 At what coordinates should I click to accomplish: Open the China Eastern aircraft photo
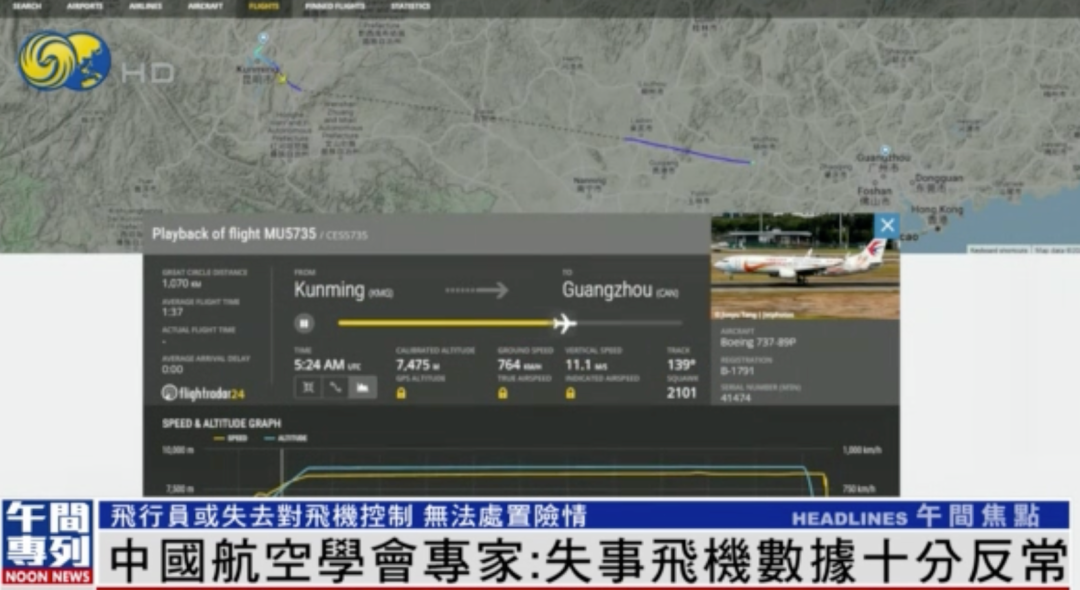(x=805, y=266)
